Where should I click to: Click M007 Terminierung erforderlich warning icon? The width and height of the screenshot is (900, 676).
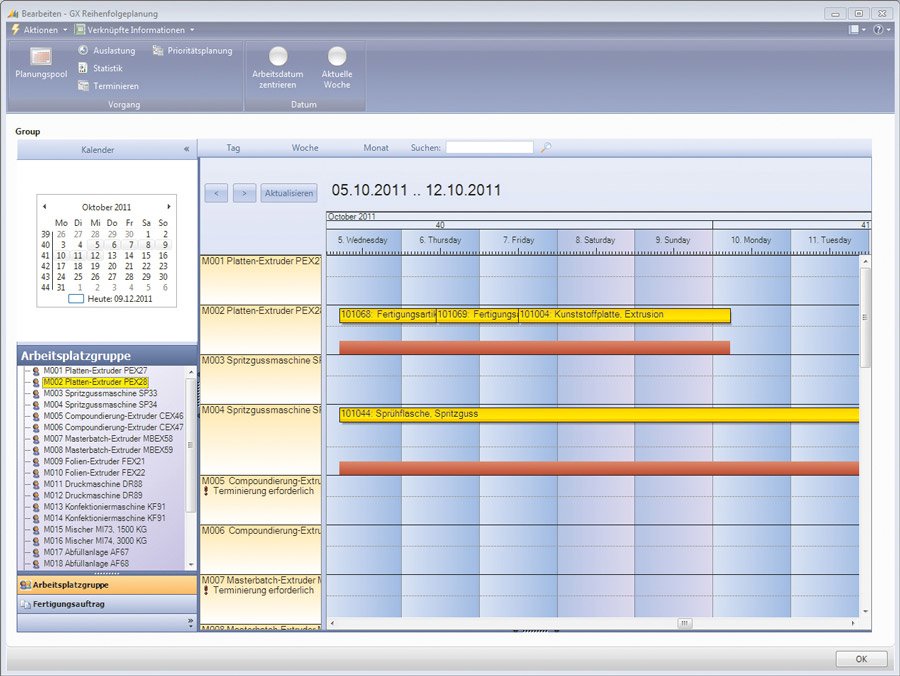pyautogui.click(x=206, y=590)
